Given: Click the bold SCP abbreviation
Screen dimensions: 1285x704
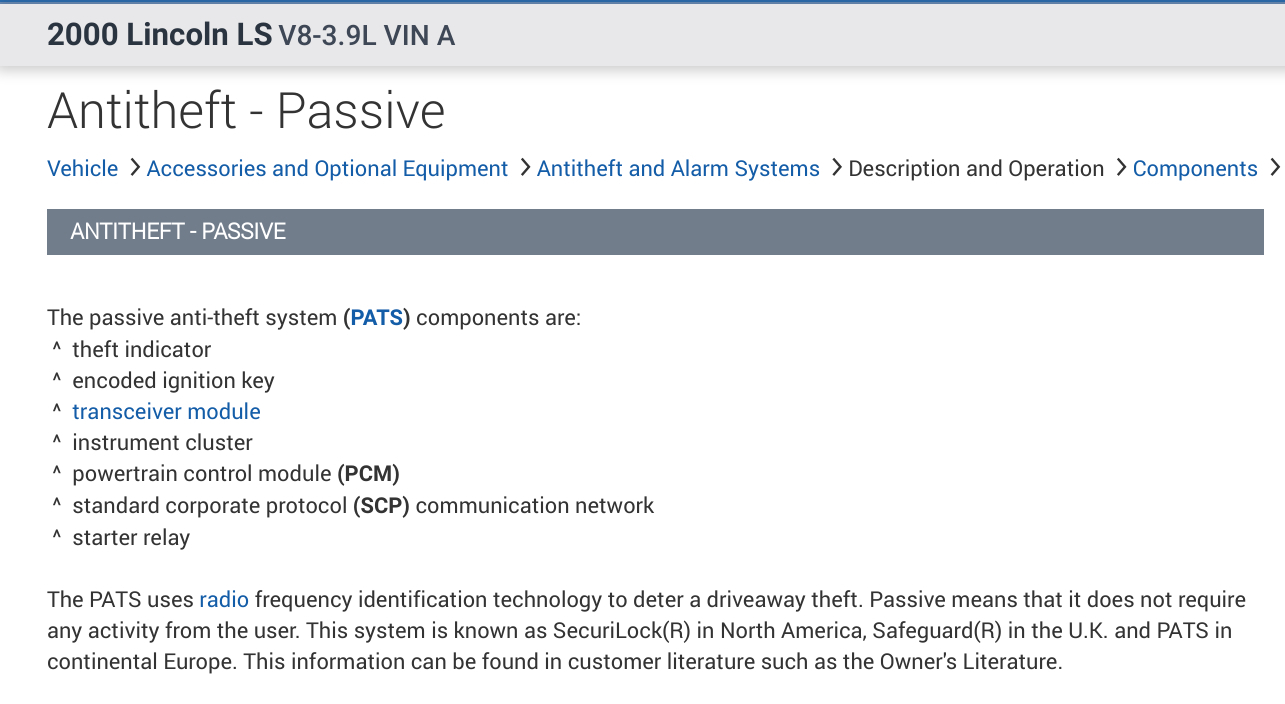Looking at the screenshot, I should tap(382, 506).
